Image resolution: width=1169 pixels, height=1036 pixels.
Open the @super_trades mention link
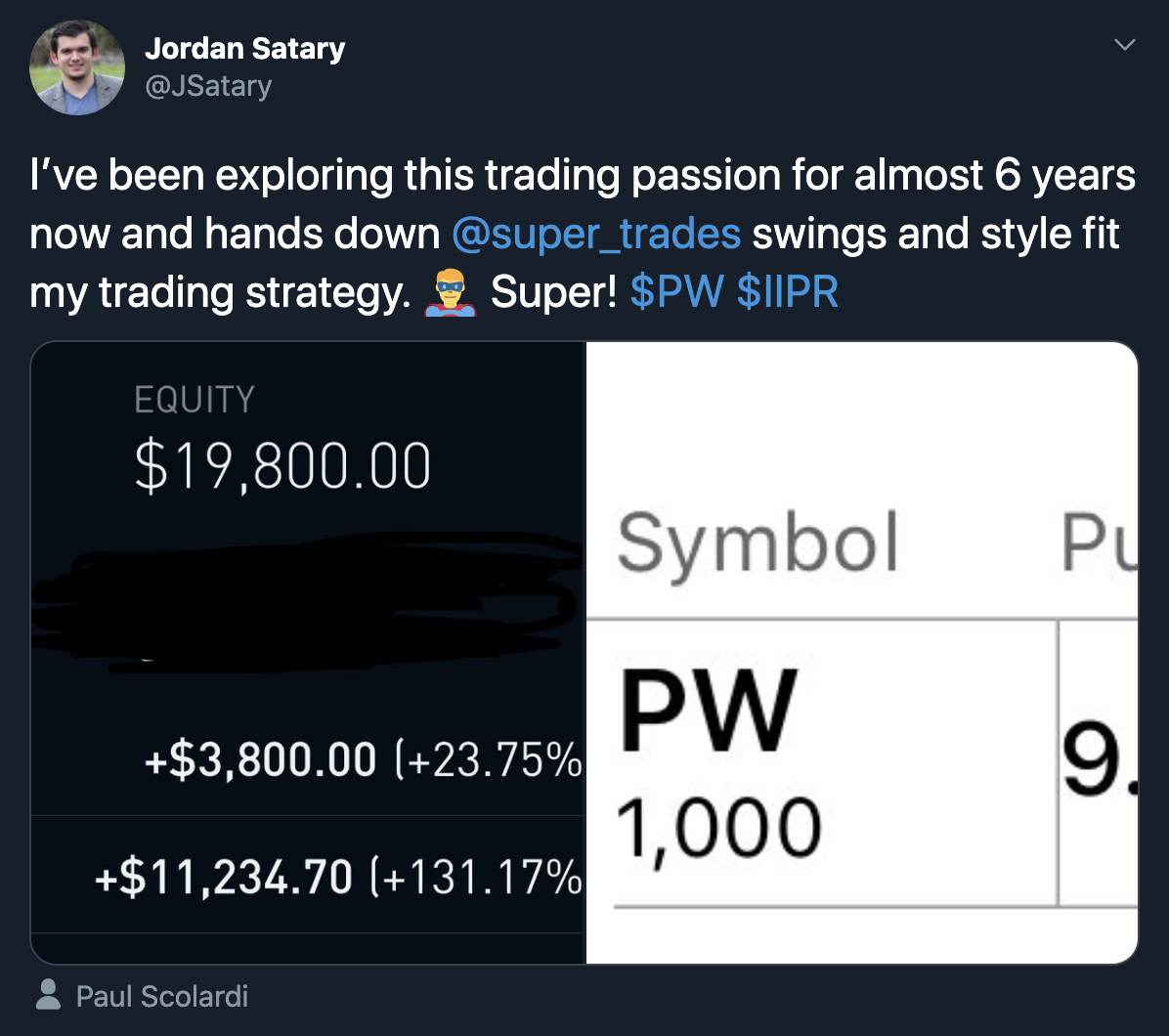[596, 235]
